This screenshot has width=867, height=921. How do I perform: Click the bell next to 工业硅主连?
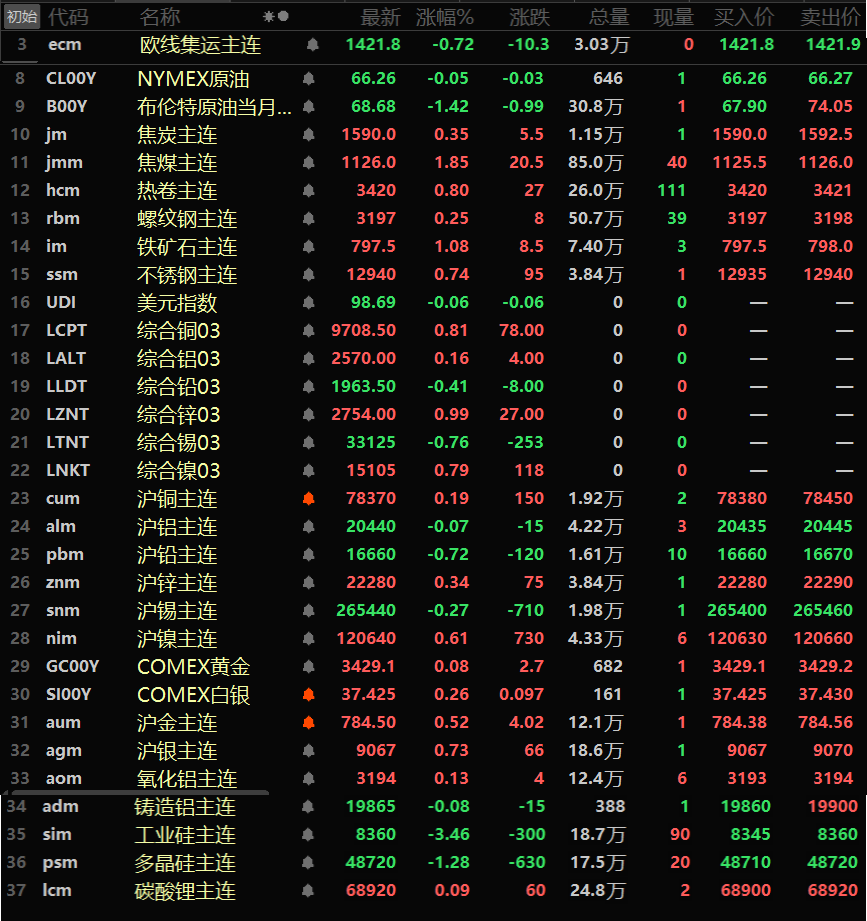click(308, 834)
